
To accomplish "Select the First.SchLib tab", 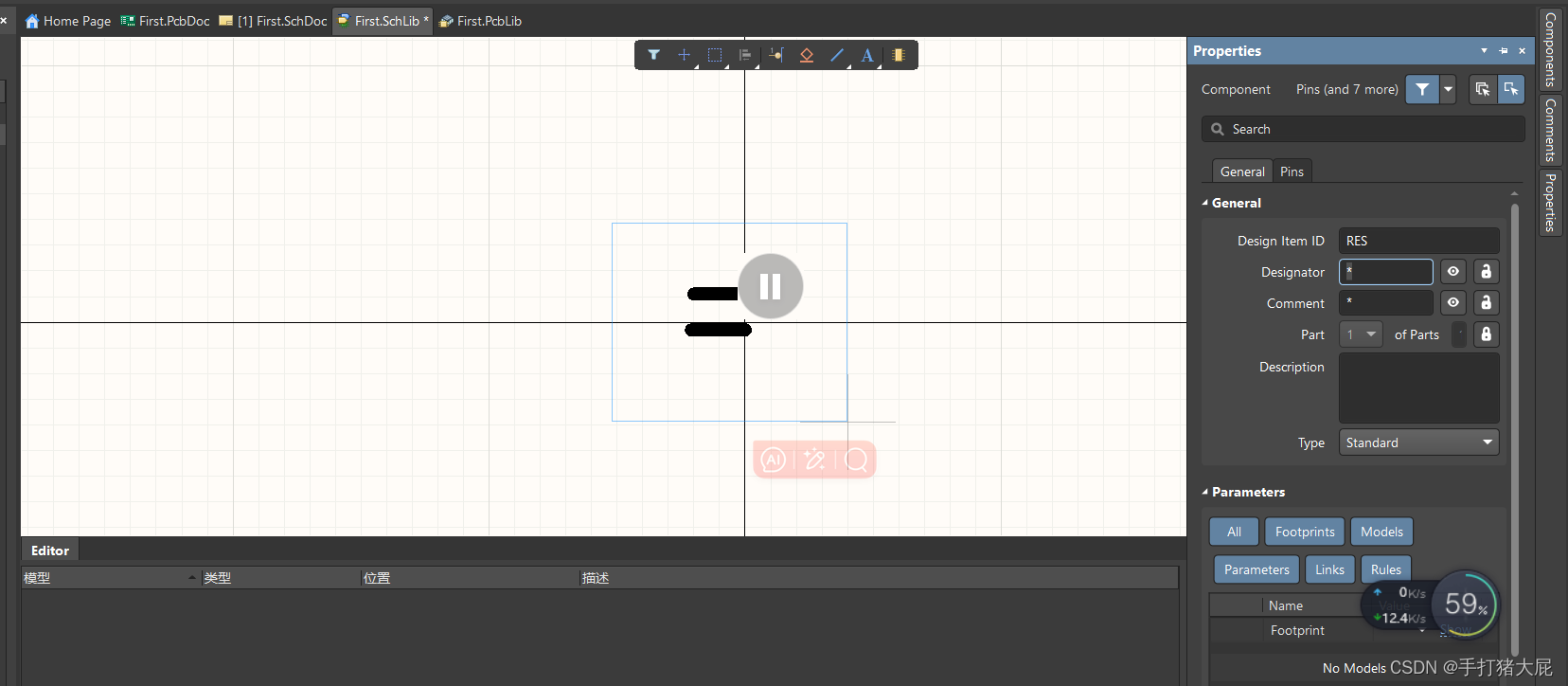I will tap(383, 21).
